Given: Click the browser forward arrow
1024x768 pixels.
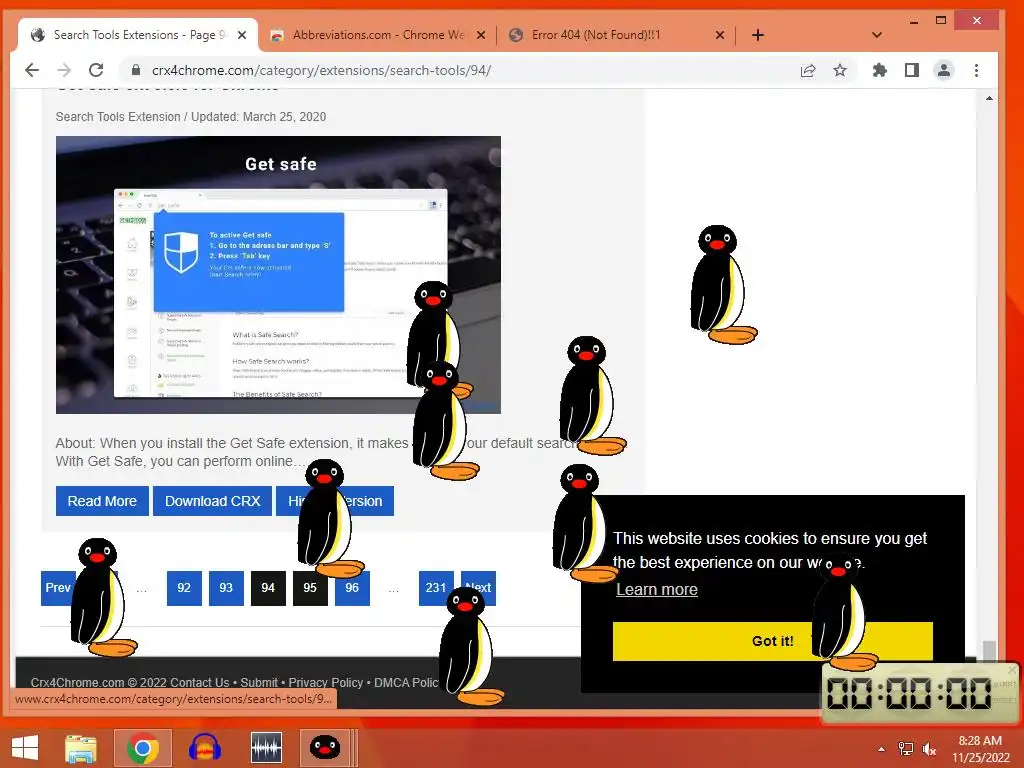Looking at the screenshot, I should tap(64, 70).
